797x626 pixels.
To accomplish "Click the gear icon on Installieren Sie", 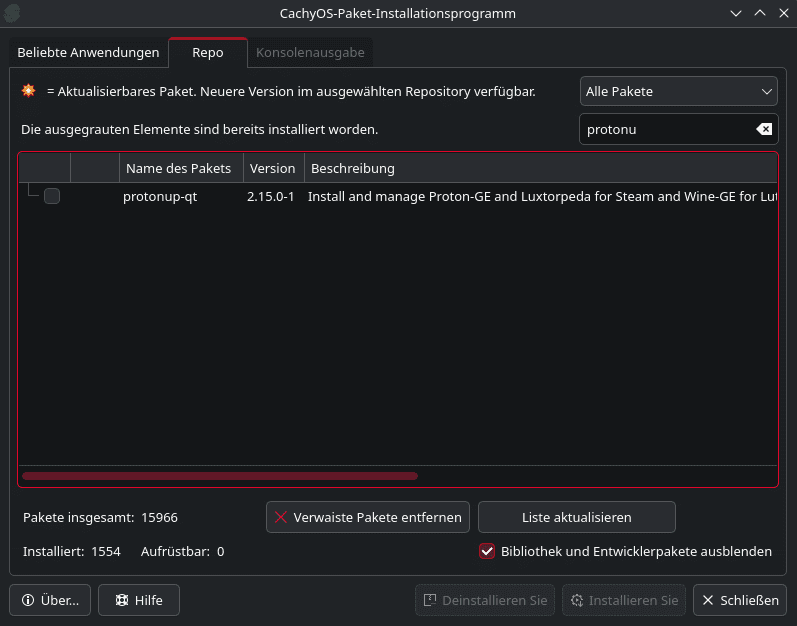I will [x=577, y=600].
